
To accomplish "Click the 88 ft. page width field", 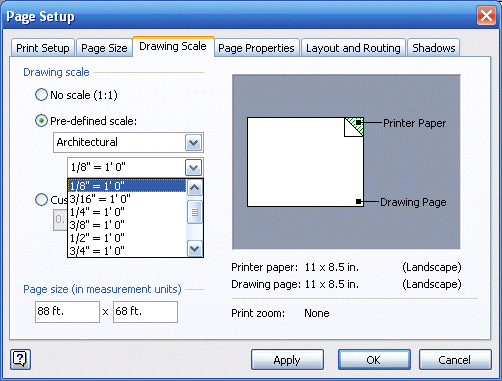I will click(67, 312).
